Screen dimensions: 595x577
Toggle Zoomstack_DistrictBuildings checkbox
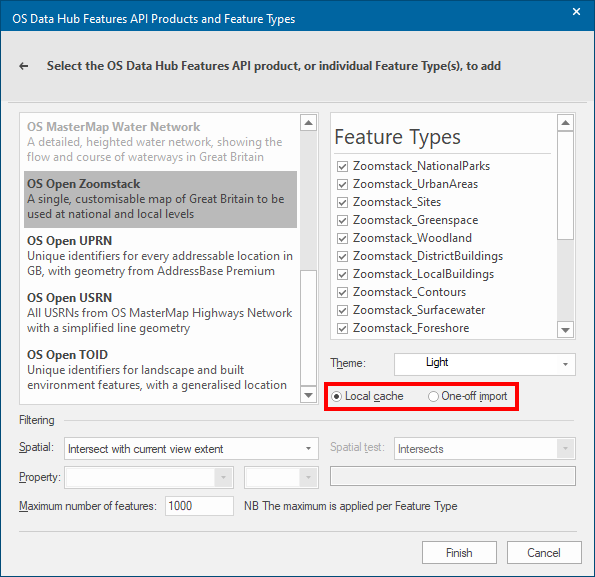point(342,256)
